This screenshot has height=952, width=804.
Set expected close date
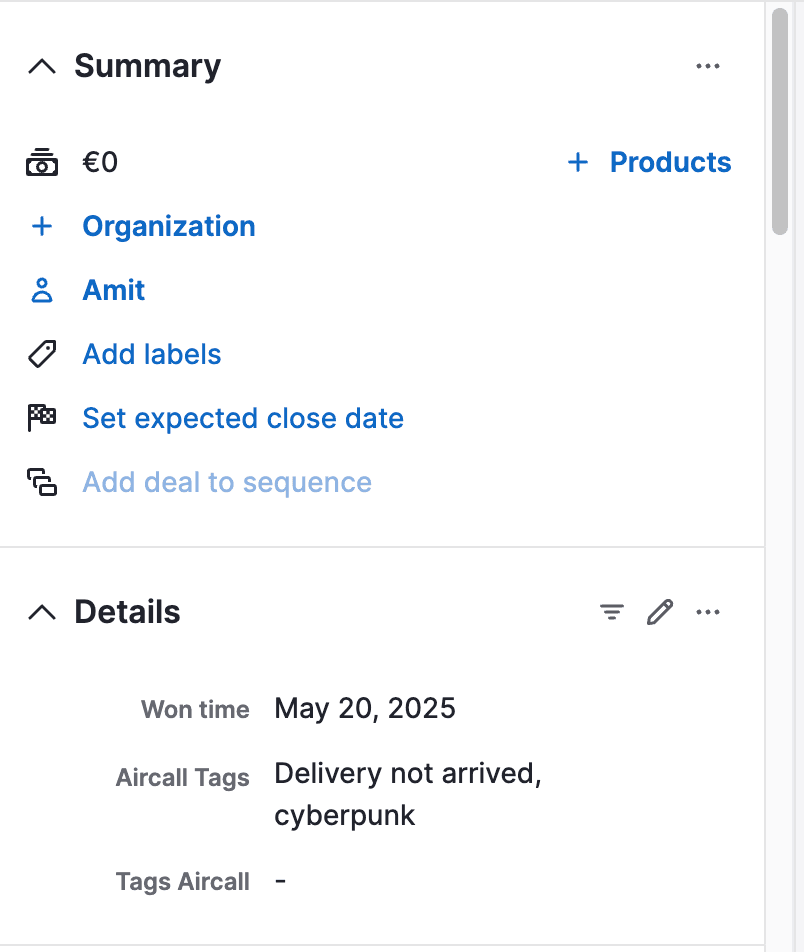[243, 418]
